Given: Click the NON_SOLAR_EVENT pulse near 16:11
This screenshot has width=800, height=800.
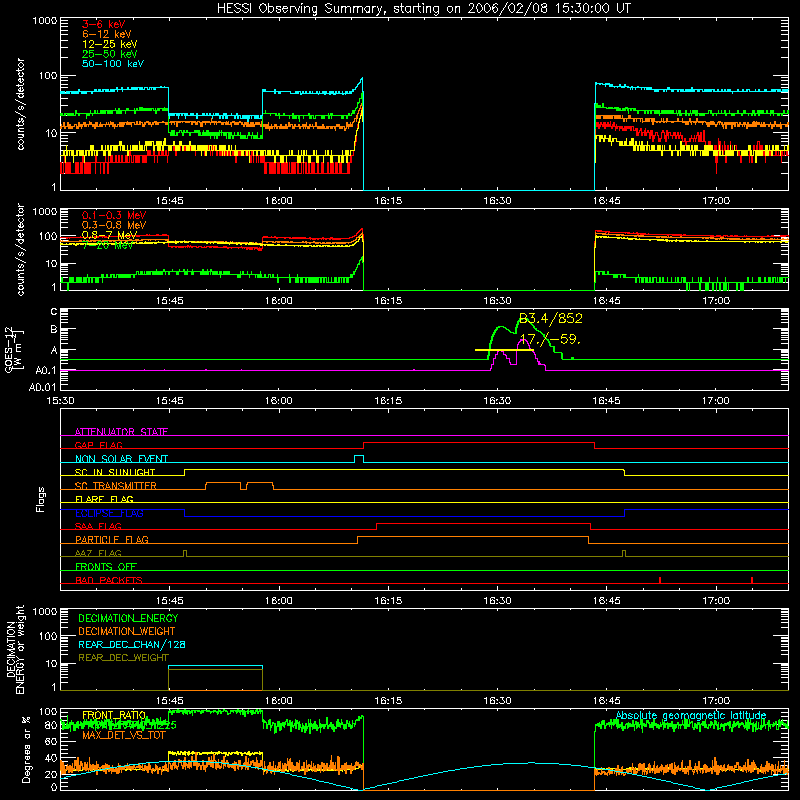Looking at the screenshot, I should 359,458.
